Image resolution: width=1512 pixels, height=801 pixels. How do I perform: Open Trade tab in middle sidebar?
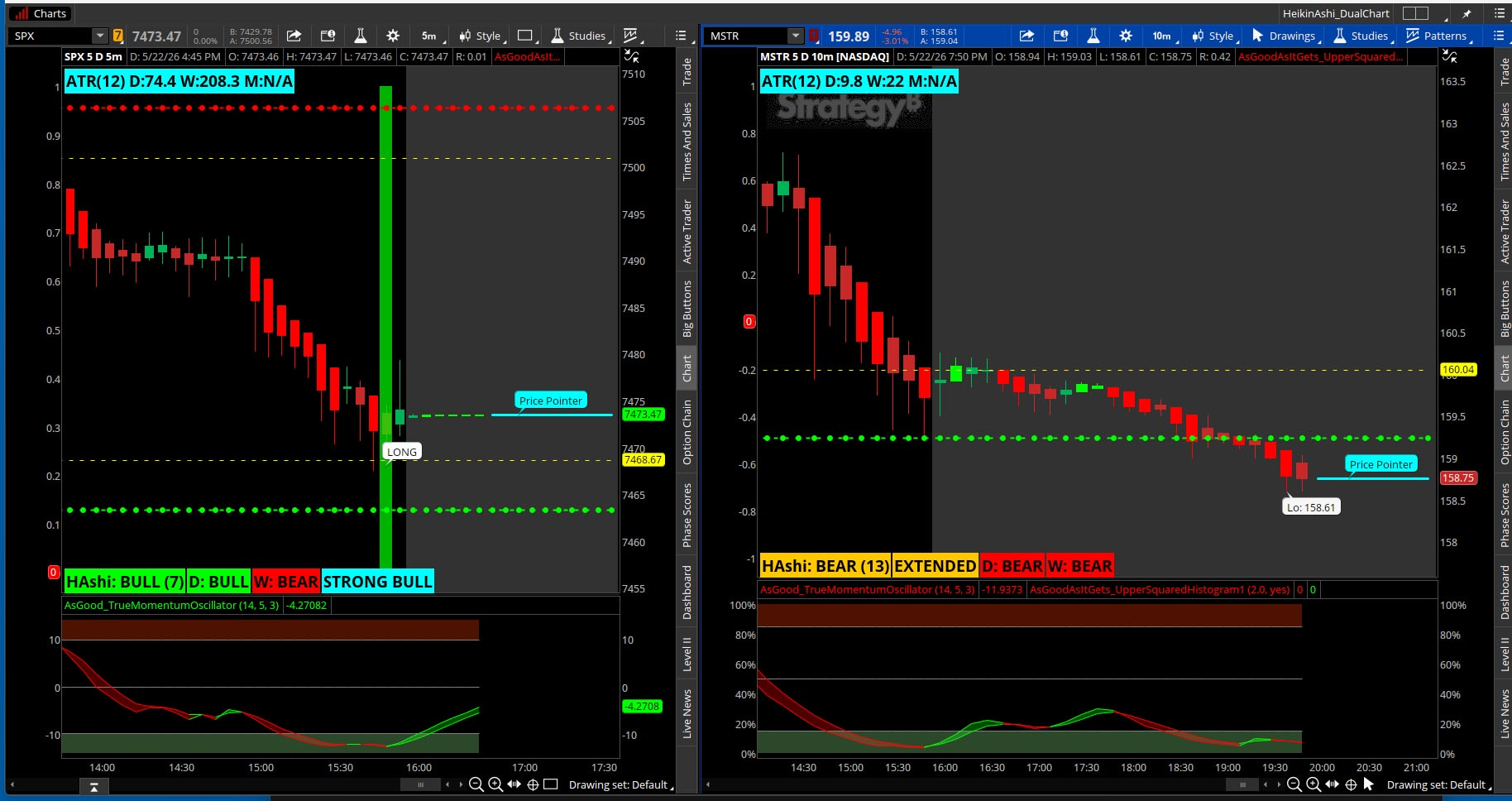click(x=687, y=71)
